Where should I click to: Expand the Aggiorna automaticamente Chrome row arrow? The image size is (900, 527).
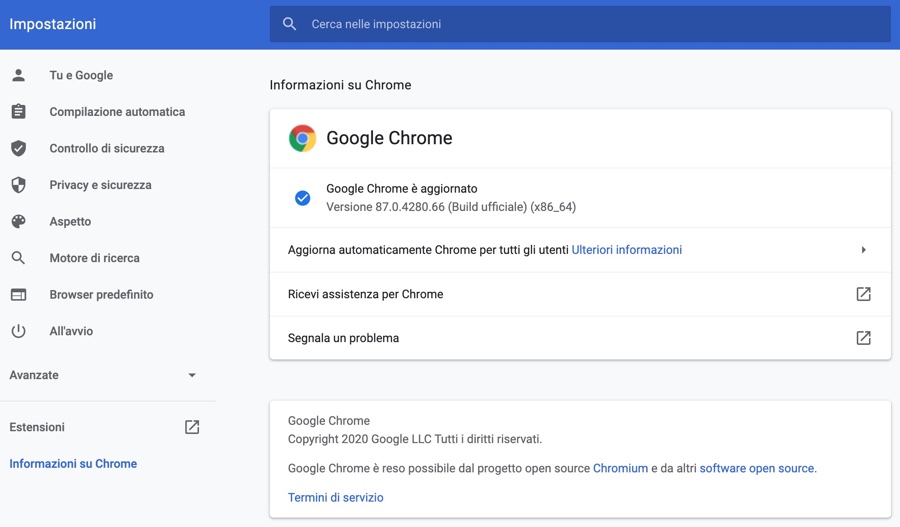tap(863, 250)
